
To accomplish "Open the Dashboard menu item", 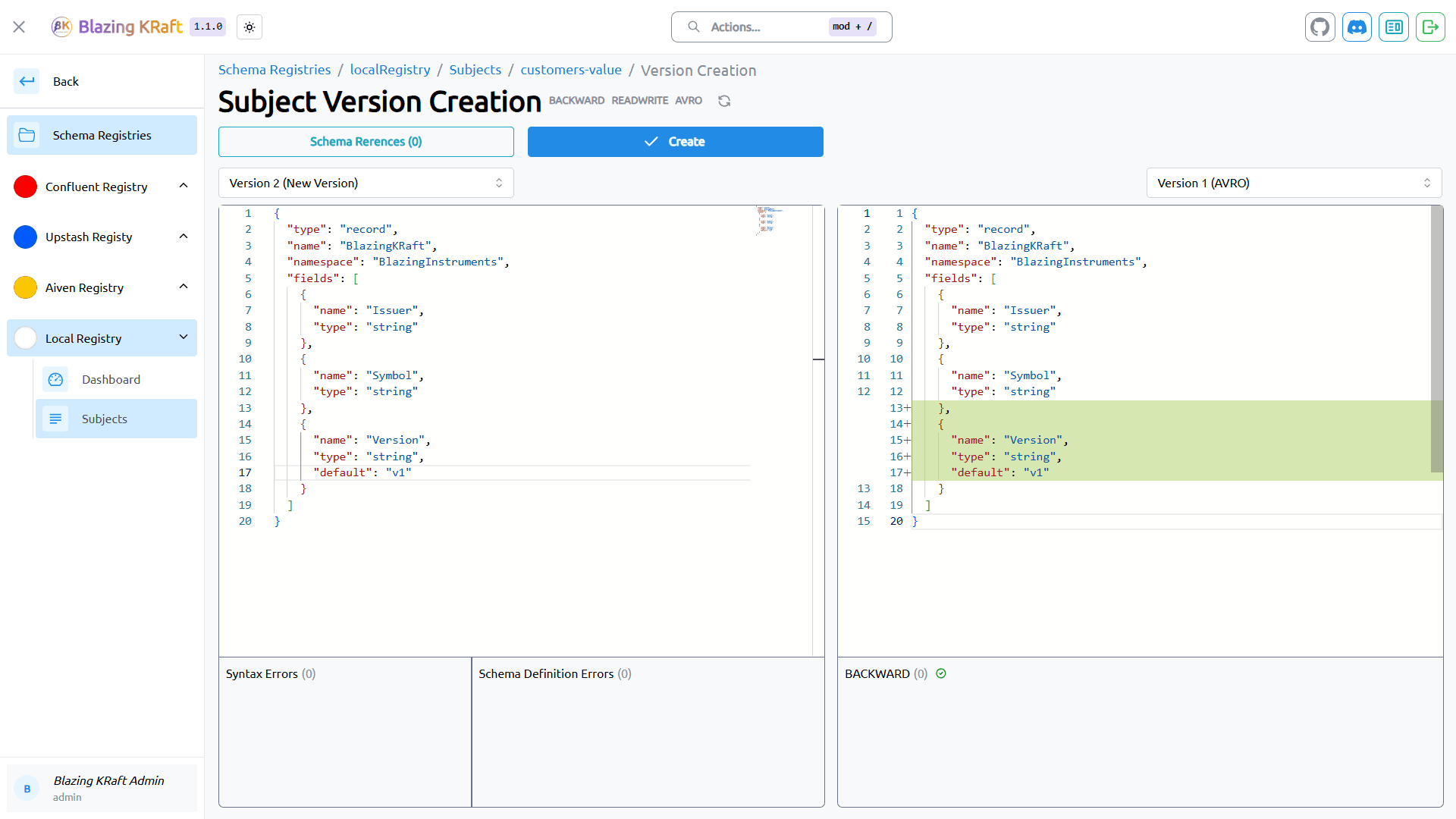I will [116, 379].
